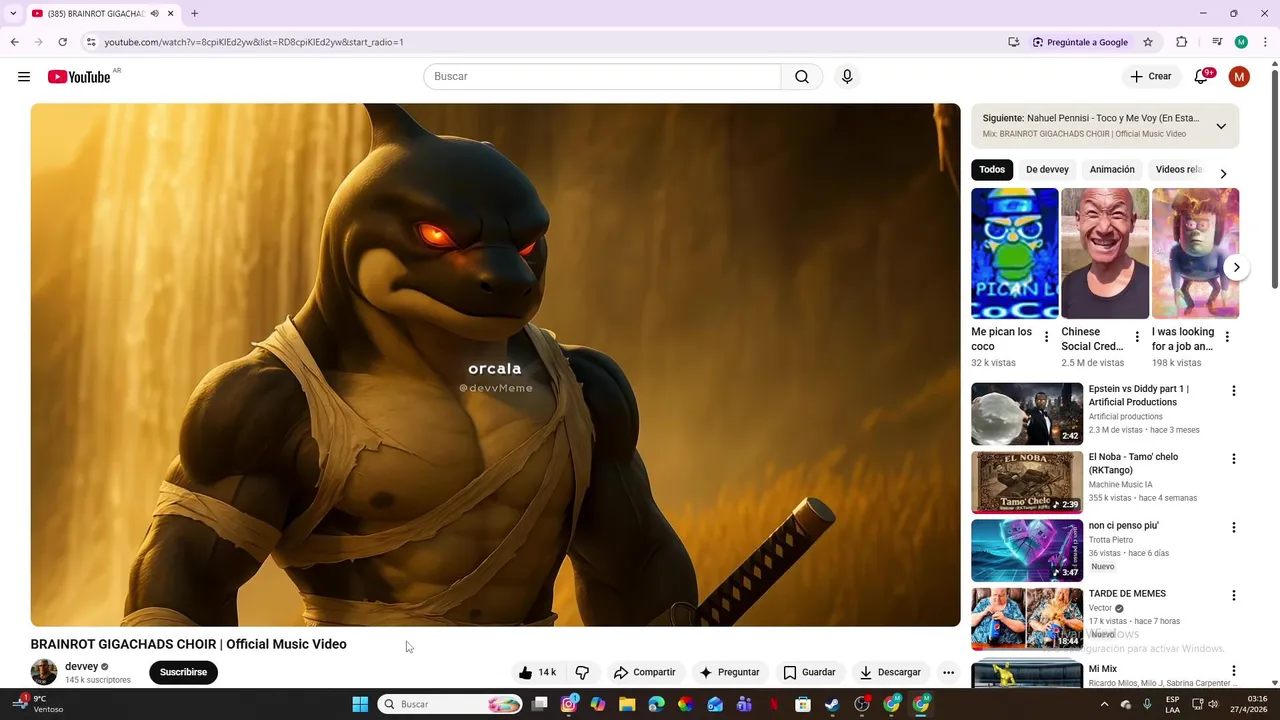Screen dimensions: 1280x720
Task: Open devvey channel name link
Action: (81, 667)
